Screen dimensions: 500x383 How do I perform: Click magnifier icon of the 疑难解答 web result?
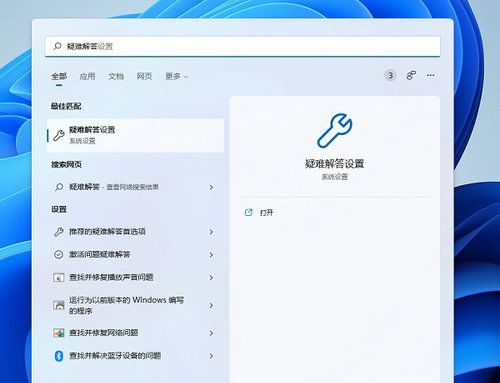coord(59,187)
